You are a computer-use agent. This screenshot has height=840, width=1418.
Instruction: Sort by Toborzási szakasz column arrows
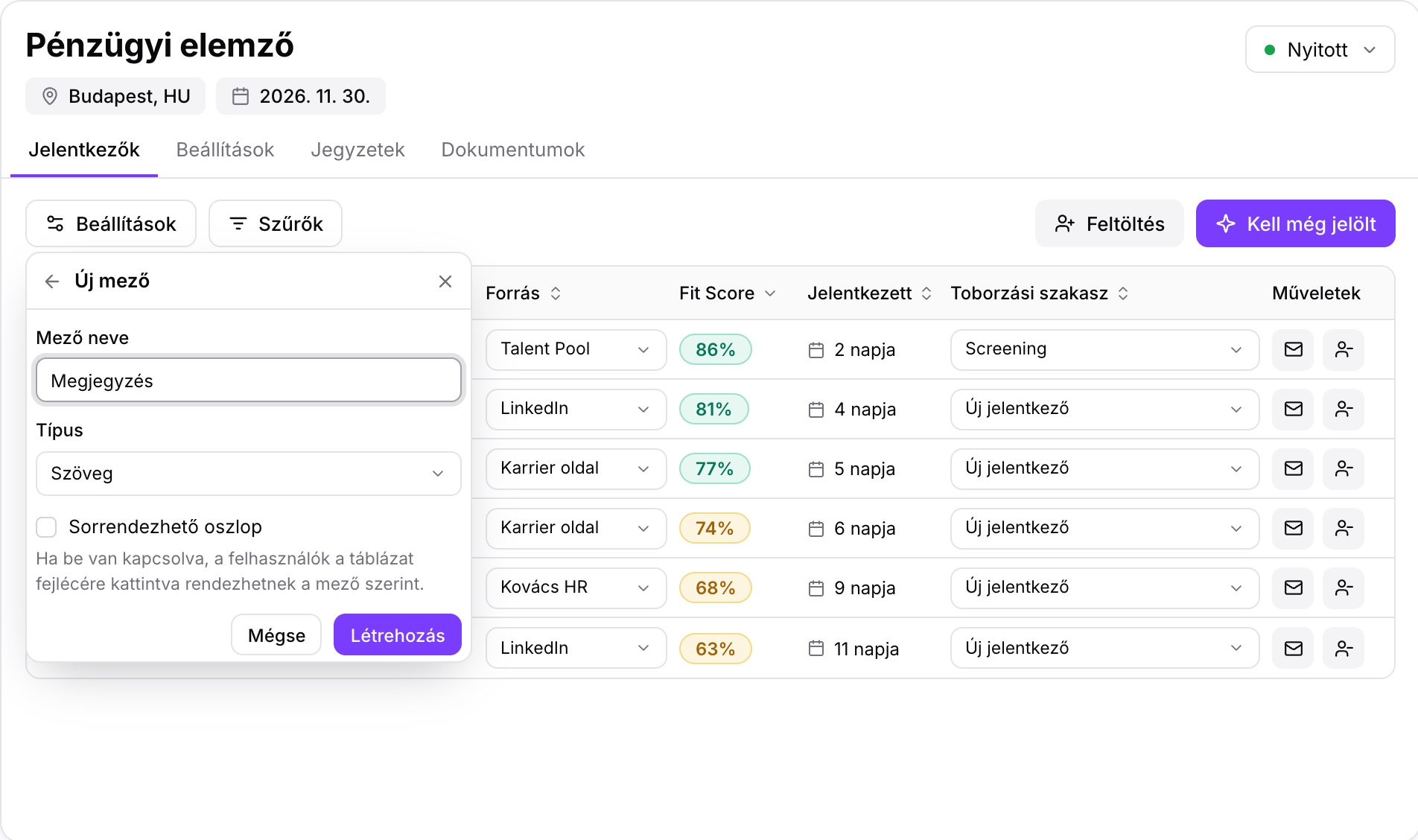coord(1123,293)
